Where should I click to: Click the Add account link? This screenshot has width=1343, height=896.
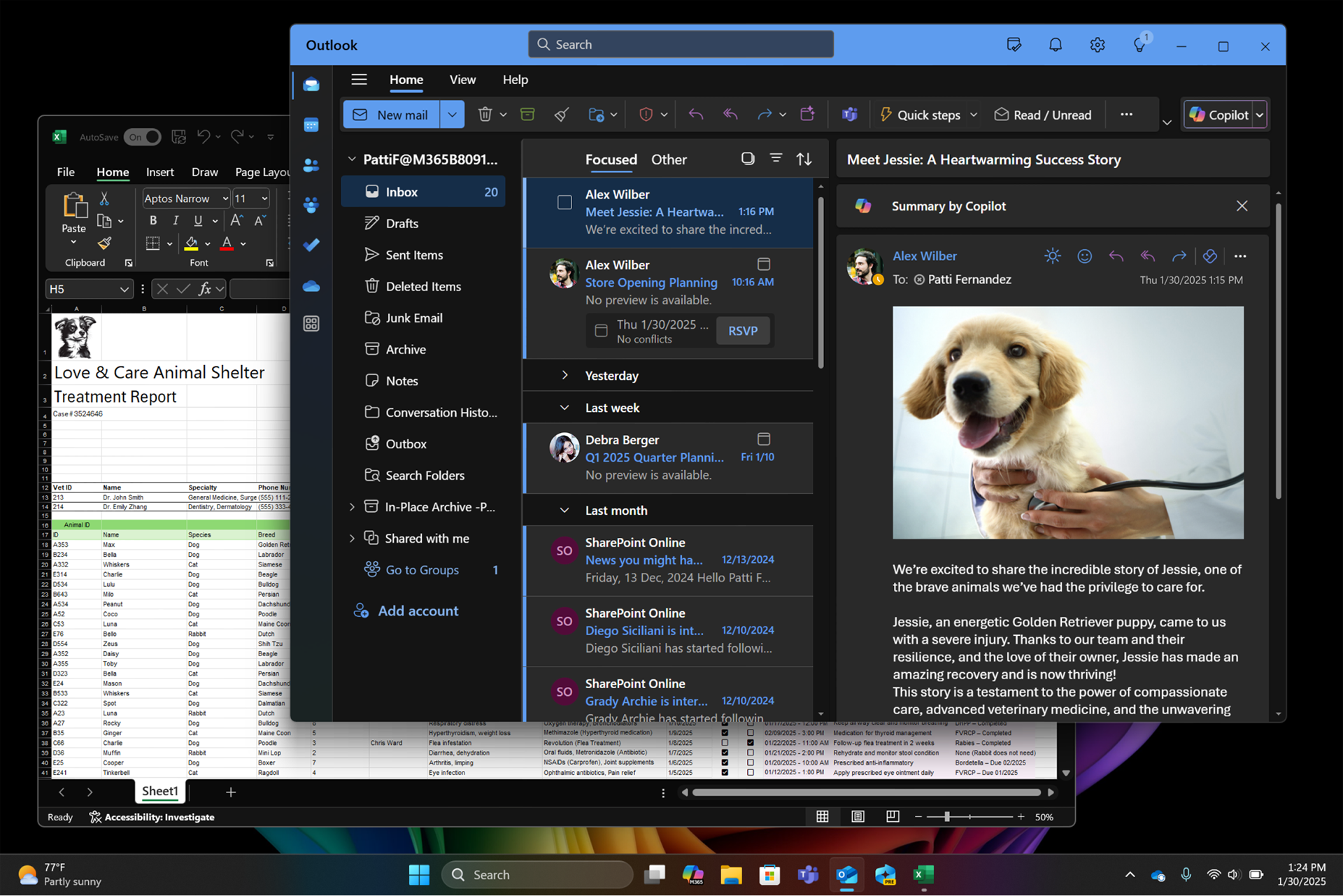click(x=418, y=611)
